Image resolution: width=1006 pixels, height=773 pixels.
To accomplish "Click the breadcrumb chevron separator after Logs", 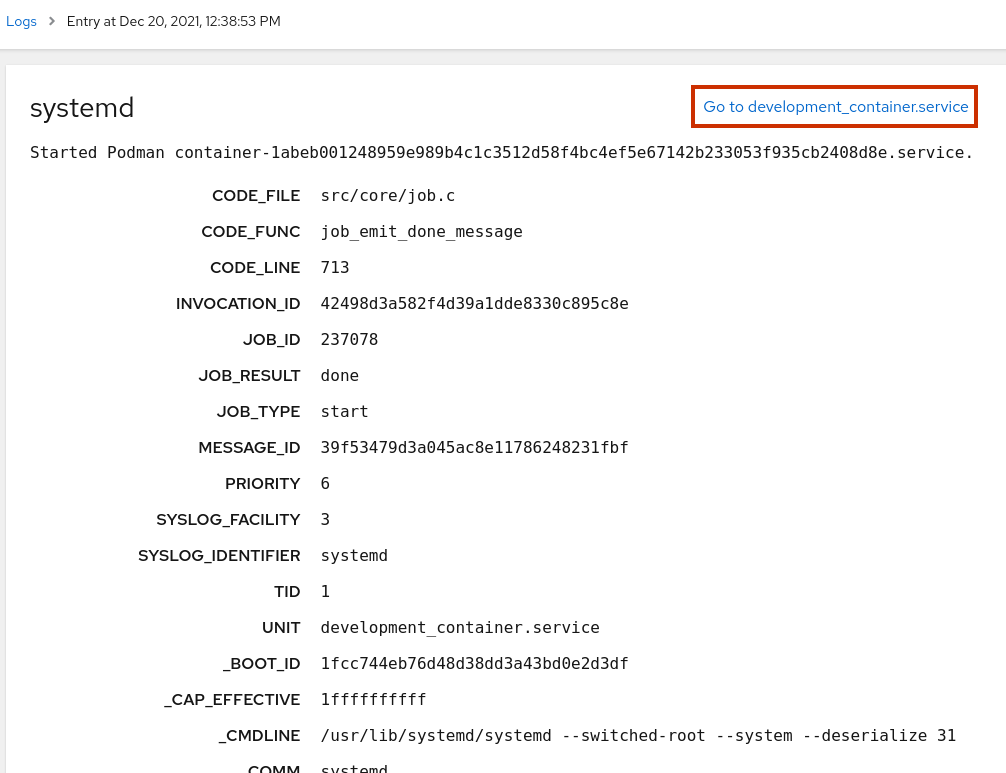I will click(52, 21).
